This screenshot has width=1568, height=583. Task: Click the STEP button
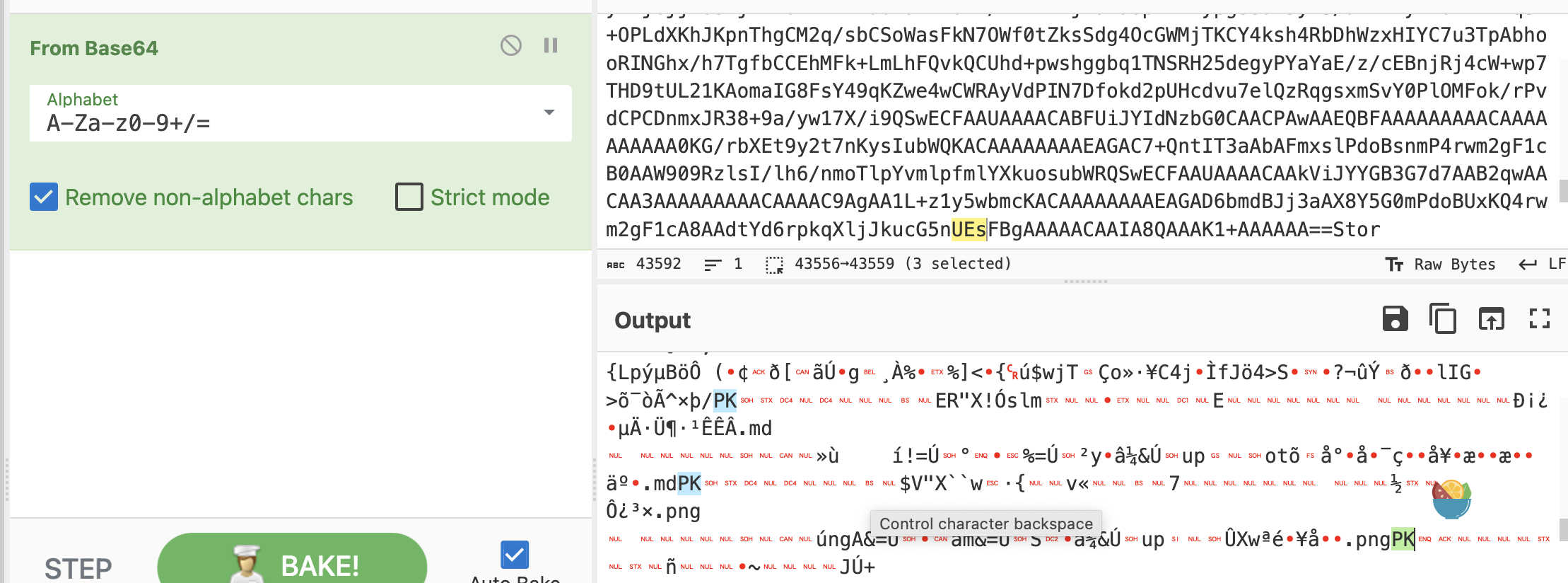pos(78,567)
